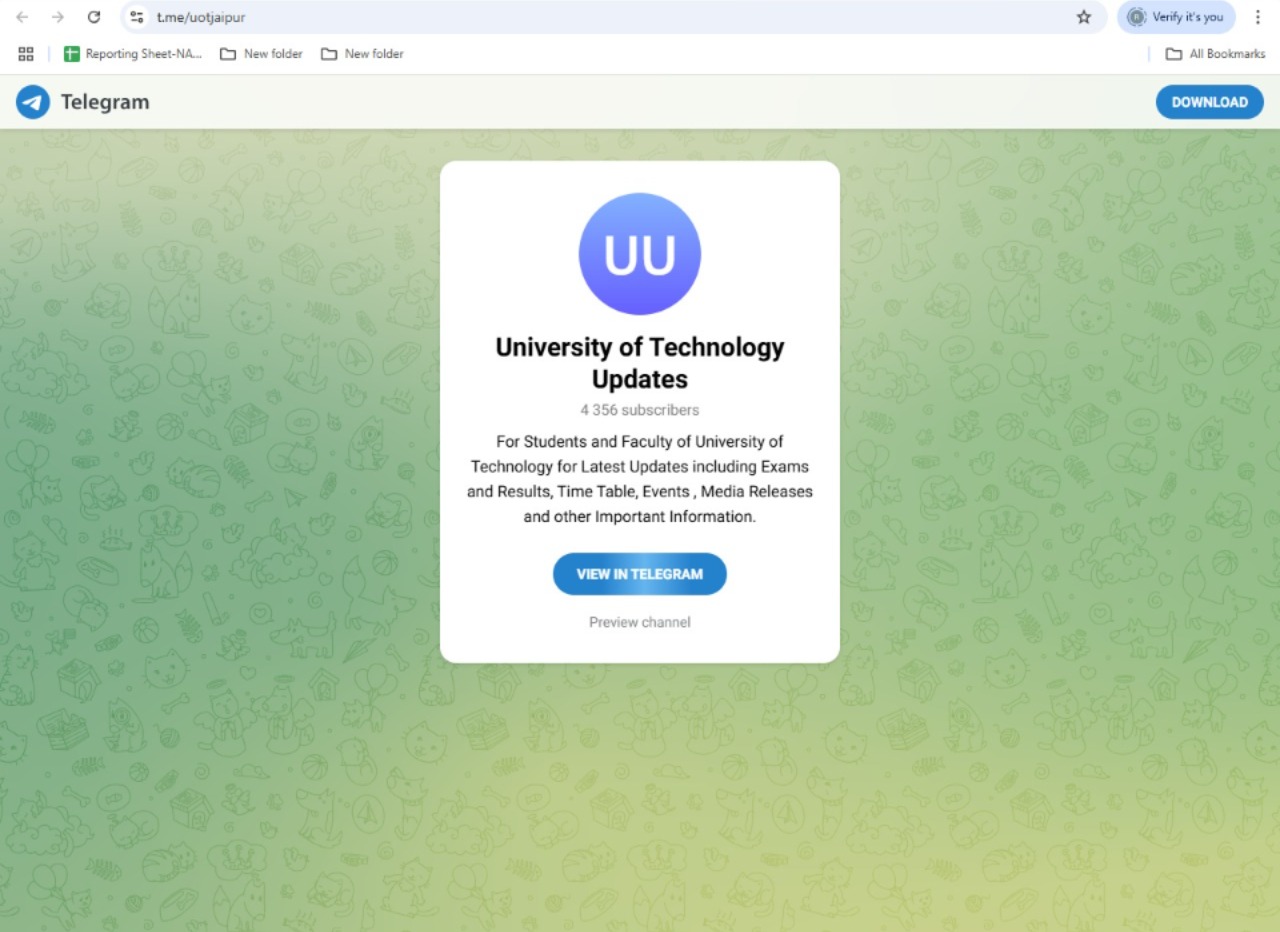
Task: Expand the All Bookmarks folder
Action: click(1215, 54)
